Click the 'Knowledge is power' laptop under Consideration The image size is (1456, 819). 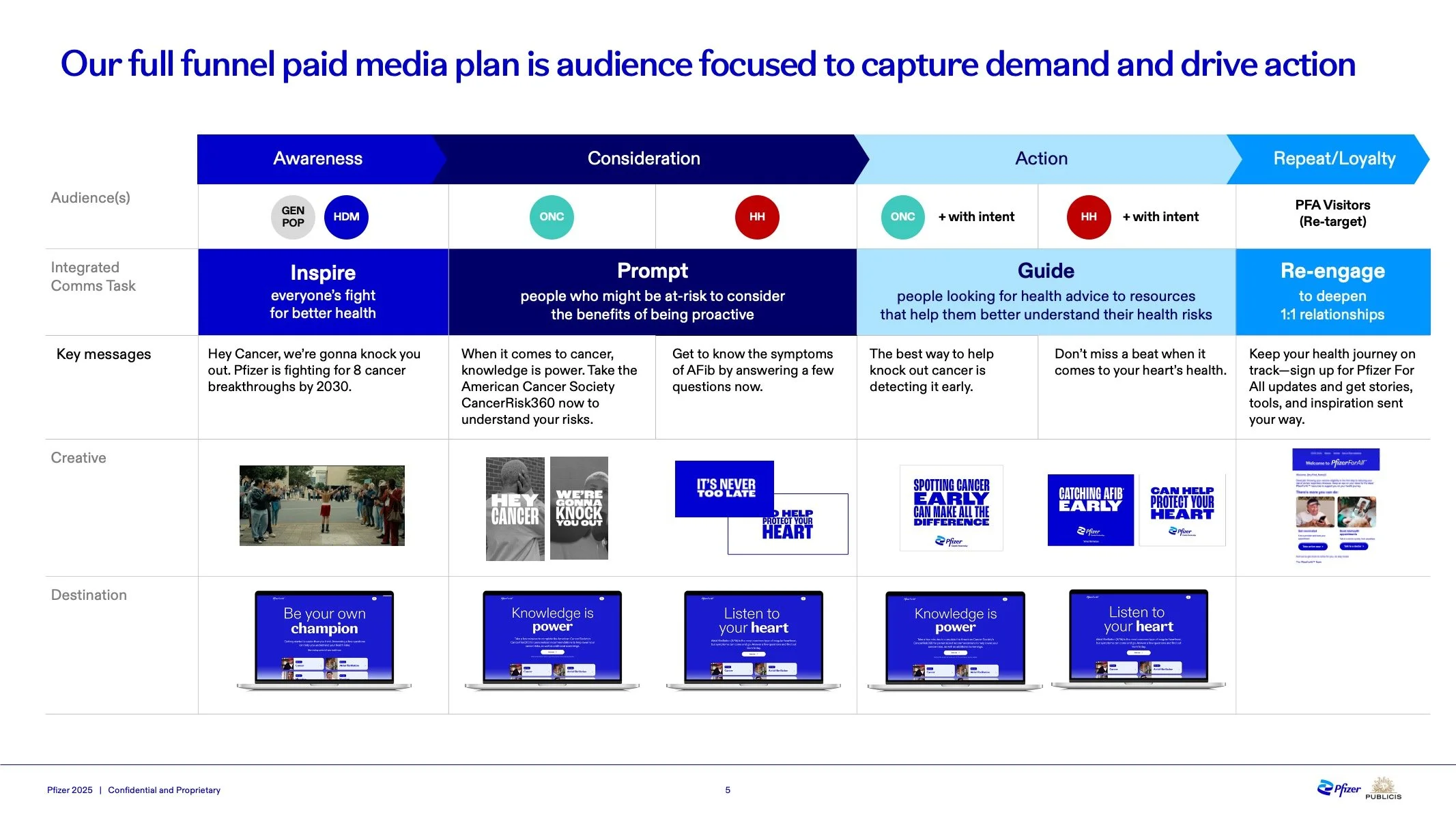click(552, 640)
